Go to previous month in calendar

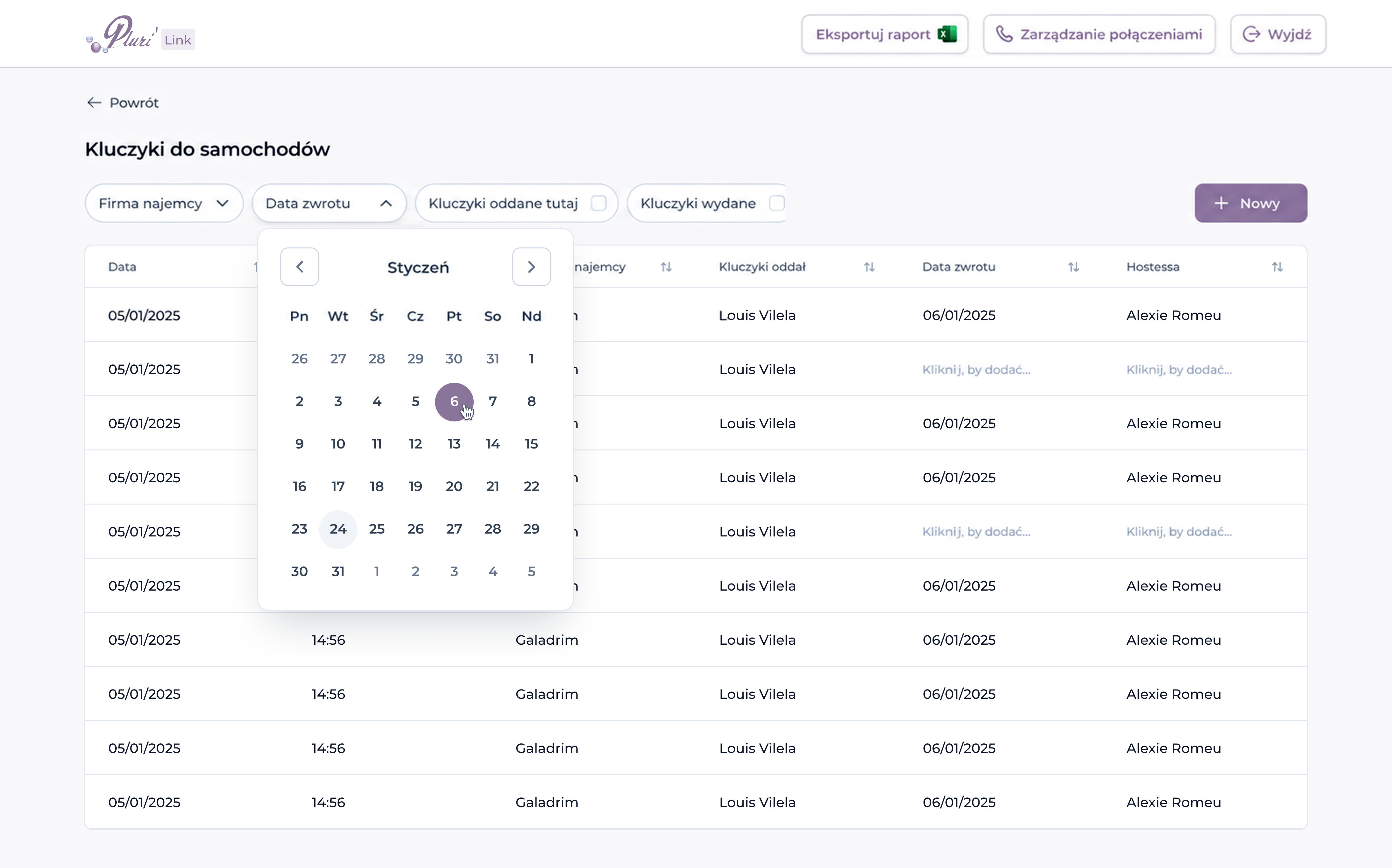point(300,267)
